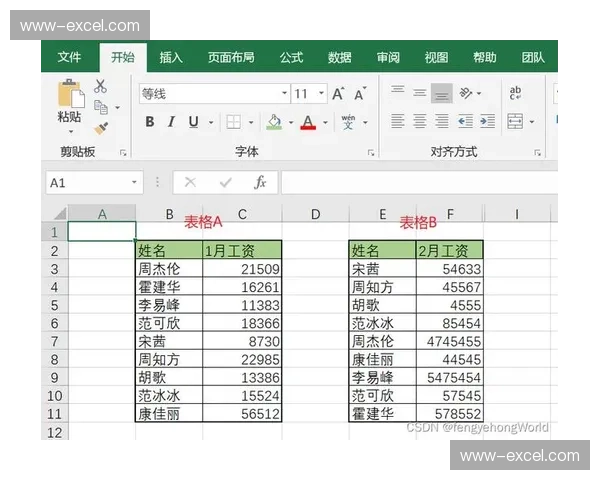Expand the Font Color dropdown arrow
Screen dimensions: 600x480
click(x=325, y=122)
